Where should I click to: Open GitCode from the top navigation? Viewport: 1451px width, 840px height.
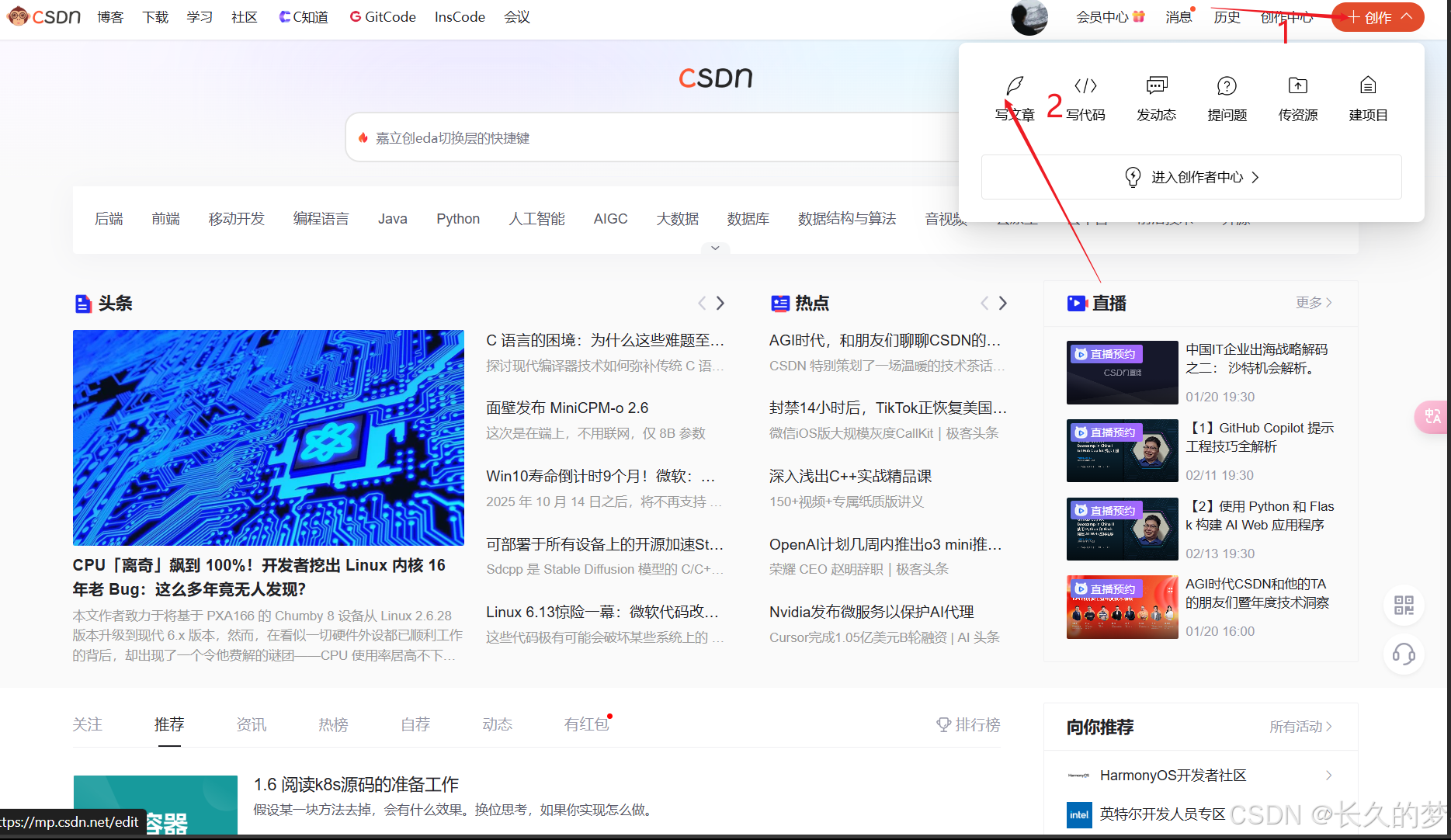coord(382,16)
